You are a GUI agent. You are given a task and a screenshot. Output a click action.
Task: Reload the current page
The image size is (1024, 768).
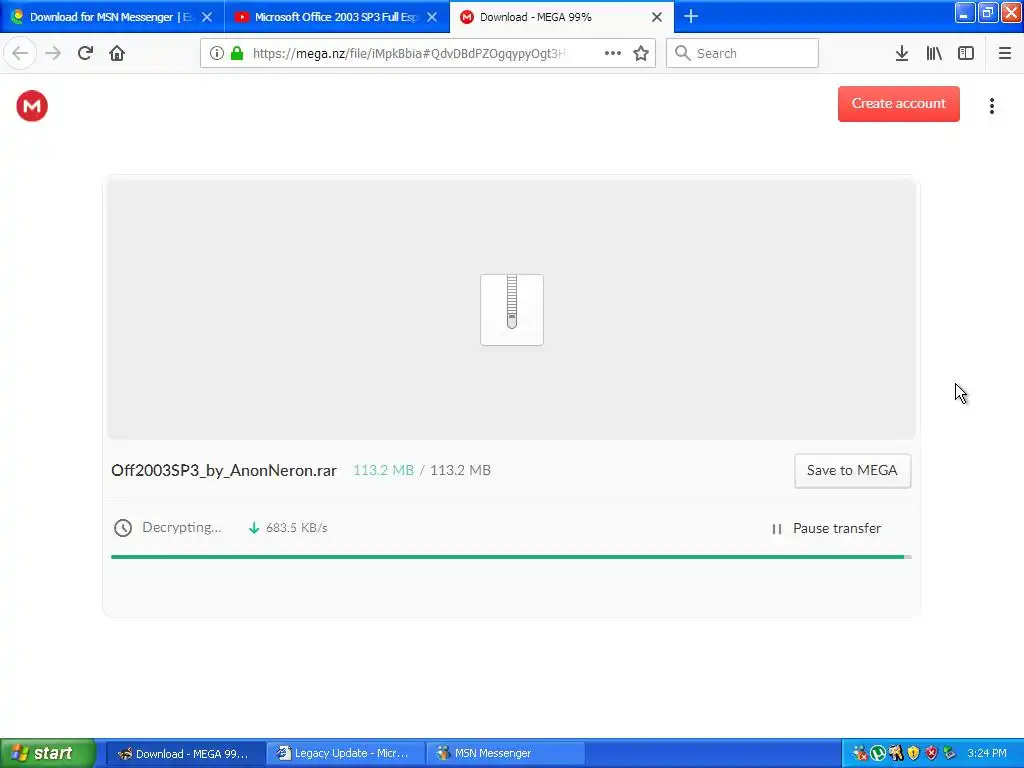pyautogui.click(x=86, y=53)
